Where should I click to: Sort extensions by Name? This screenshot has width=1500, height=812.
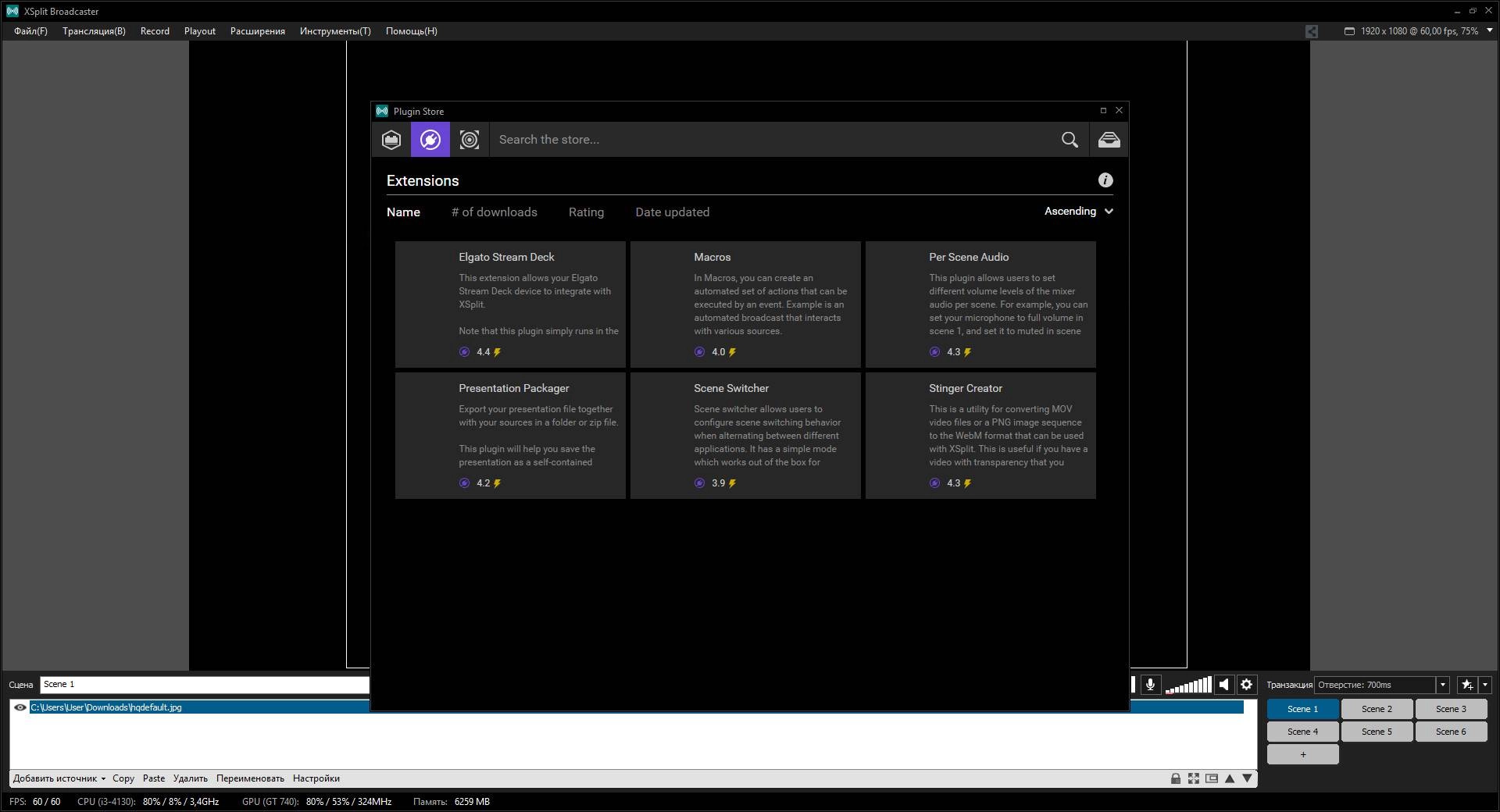[403, 212]
